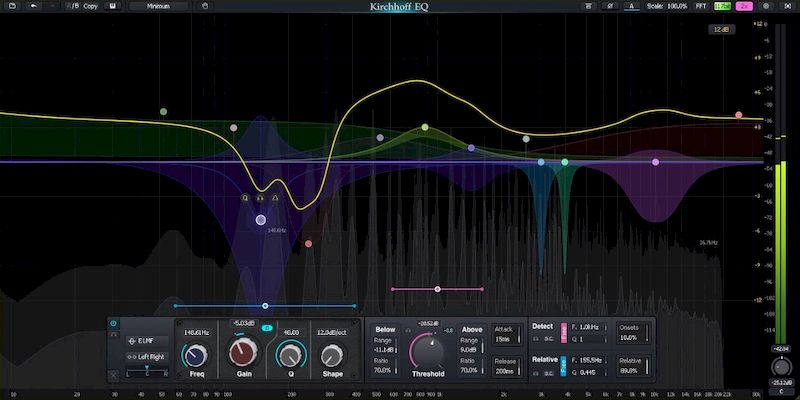Select the beige band node near 100 Hz

(x=233, y=128)
